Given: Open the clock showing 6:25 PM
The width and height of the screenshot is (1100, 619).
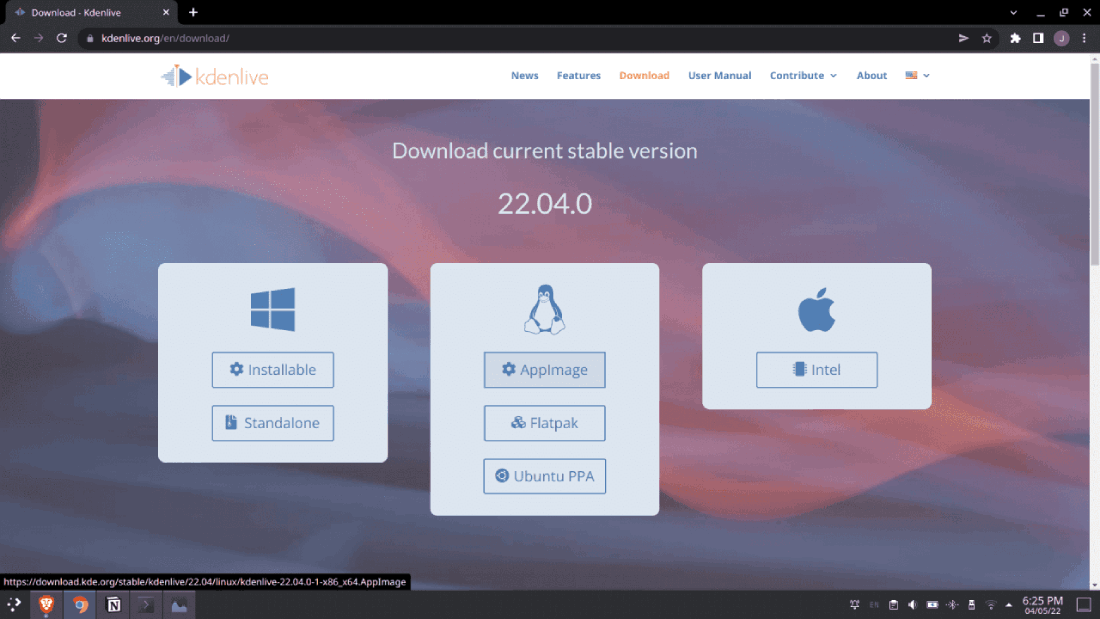Looking at the screenshot, I should point(1042,605).
